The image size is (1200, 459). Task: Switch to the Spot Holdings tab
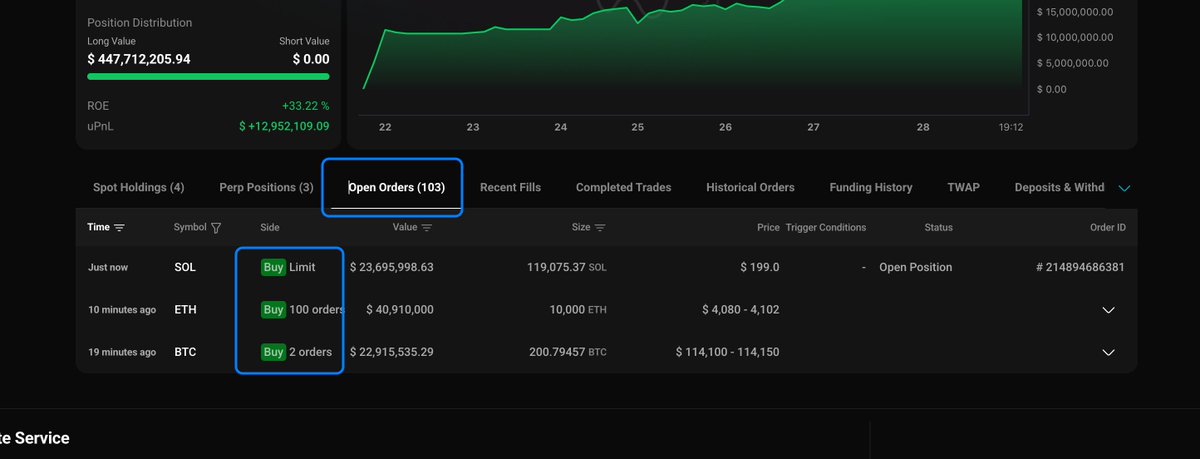(138, 187)
